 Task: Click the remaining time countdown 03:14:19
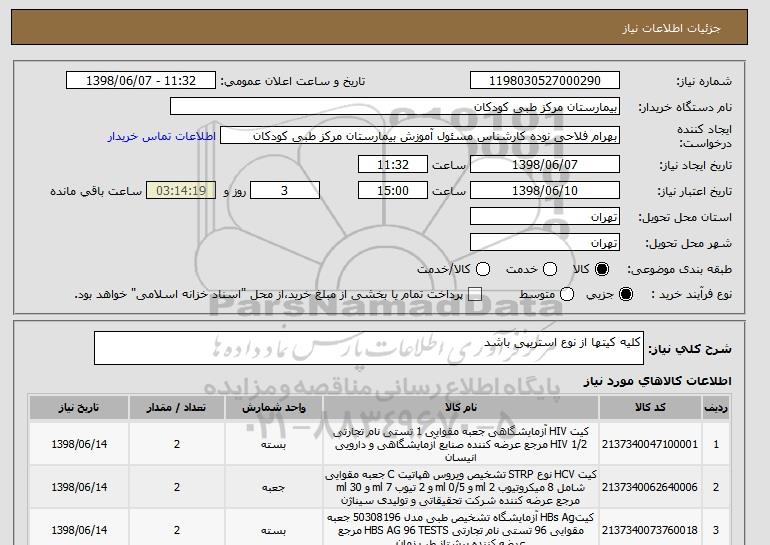[181, 191]
